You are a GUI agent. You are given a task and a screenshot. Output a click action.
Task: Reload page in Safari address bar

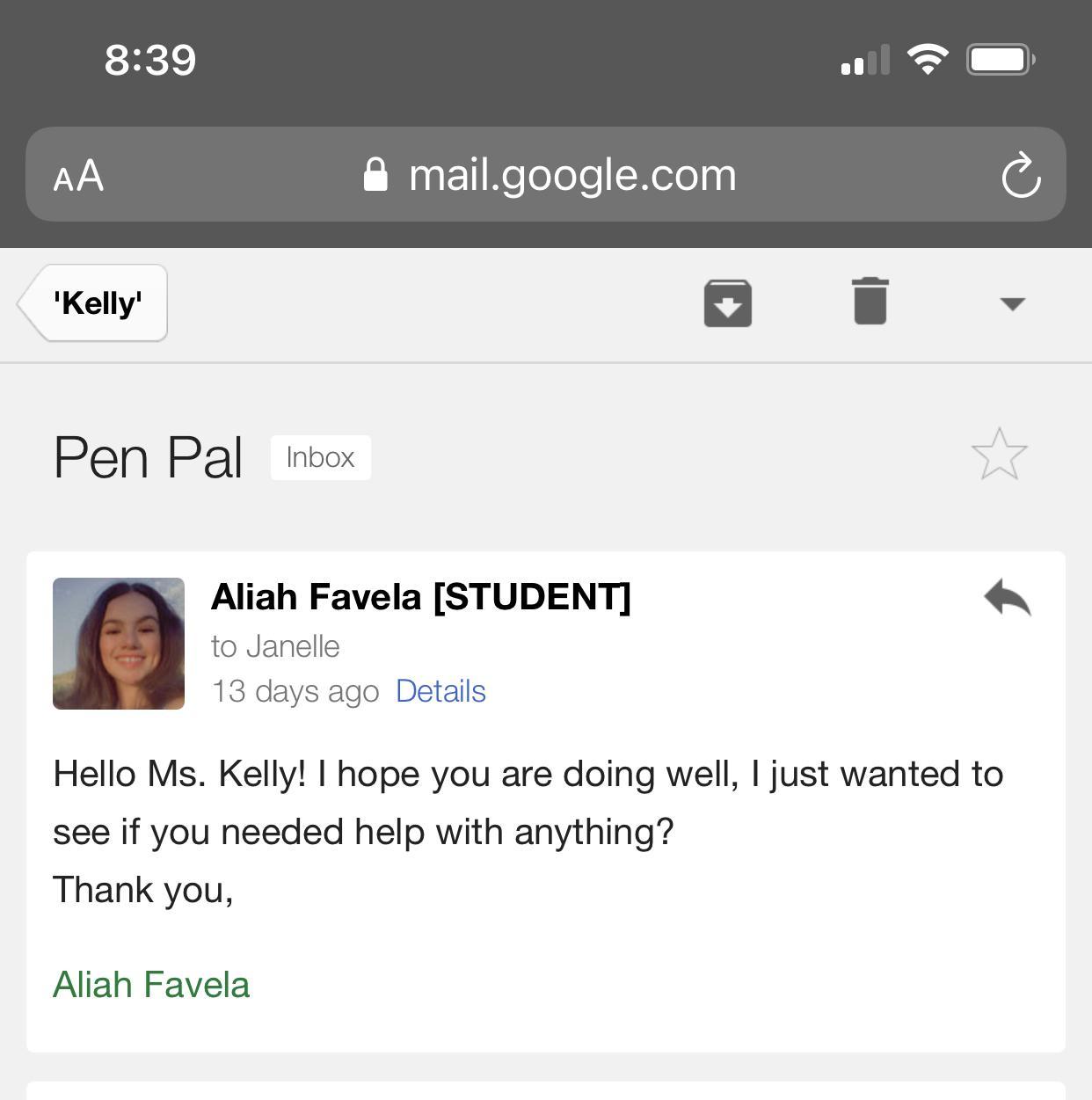click(x=1021, y=176)
